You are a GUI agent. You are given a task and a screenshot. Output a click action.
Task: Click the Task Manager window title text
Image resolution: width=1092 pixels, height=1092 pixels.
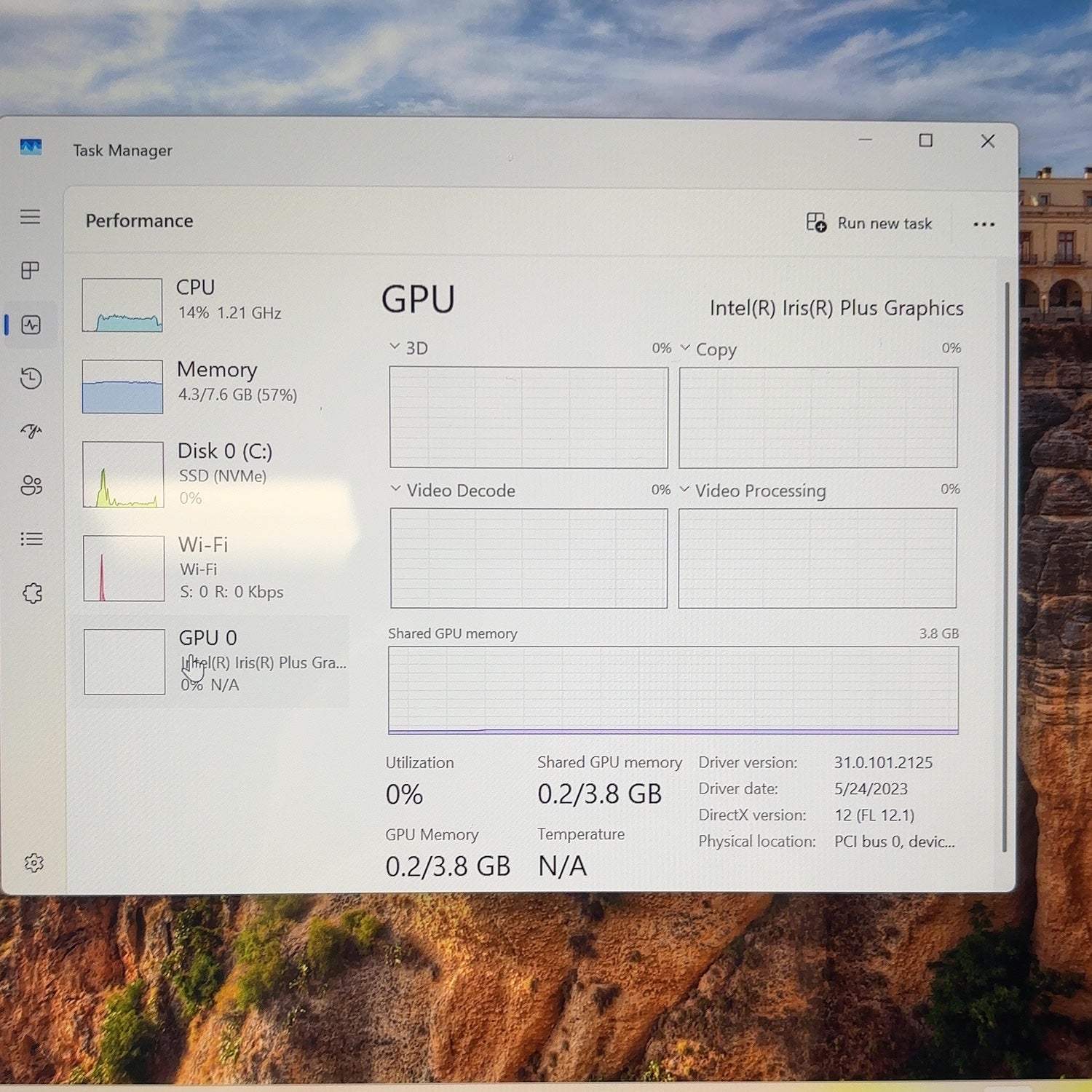(122, 151)
